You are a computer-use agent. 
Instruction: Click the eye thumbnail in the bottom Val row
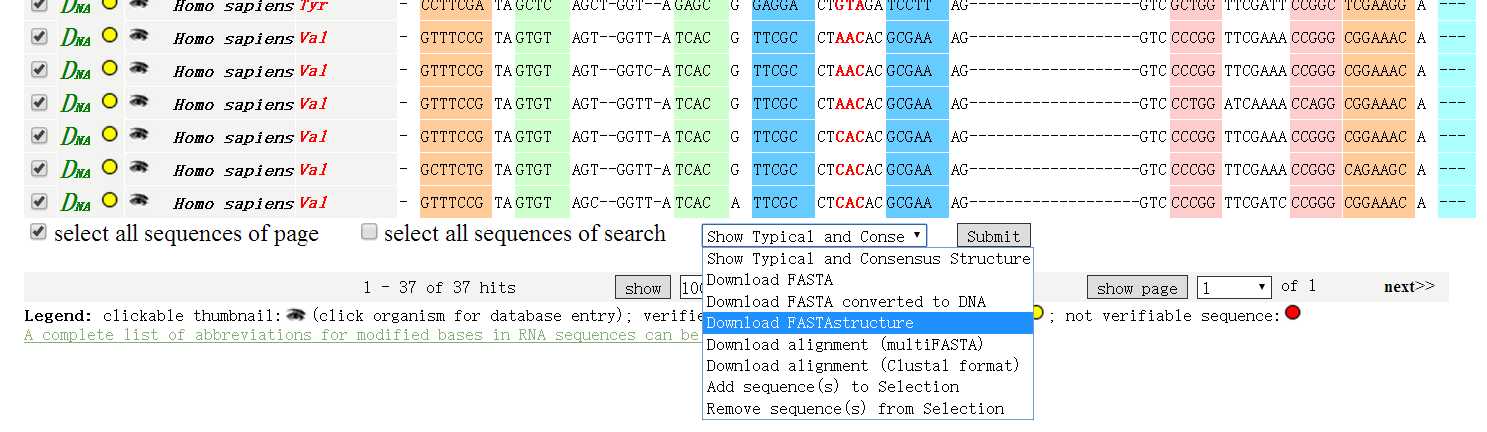pyautogui.click(x=139, y=201)
